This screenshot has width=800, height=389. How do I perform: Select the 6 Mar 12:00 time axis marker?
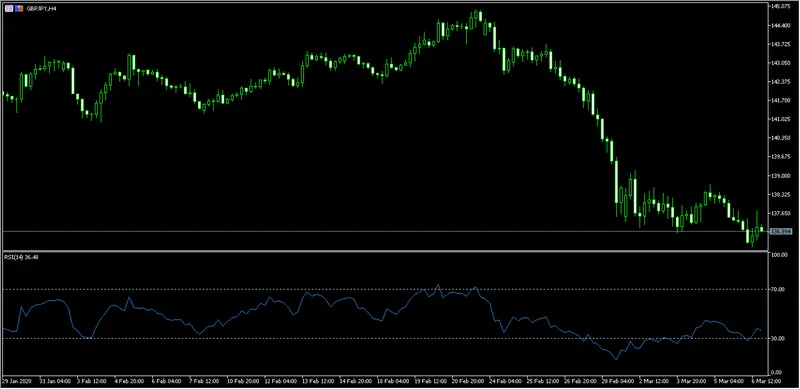(x=768, y=381)
